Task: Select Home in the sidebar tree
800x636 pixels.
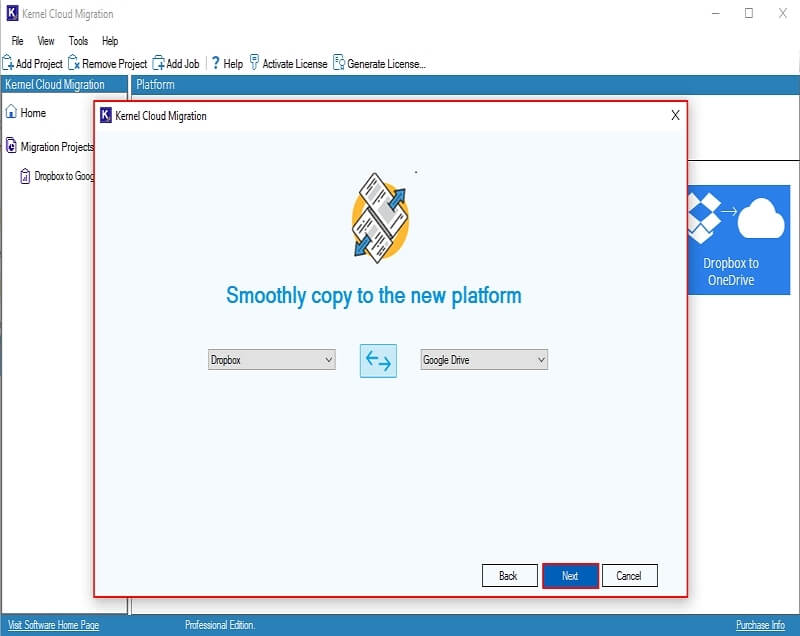Action: (x=33, y=113)
